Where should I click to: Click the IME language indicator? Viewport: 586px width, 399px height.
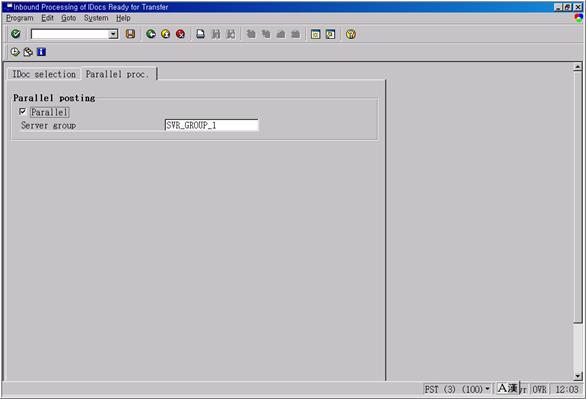pos(508,389)
